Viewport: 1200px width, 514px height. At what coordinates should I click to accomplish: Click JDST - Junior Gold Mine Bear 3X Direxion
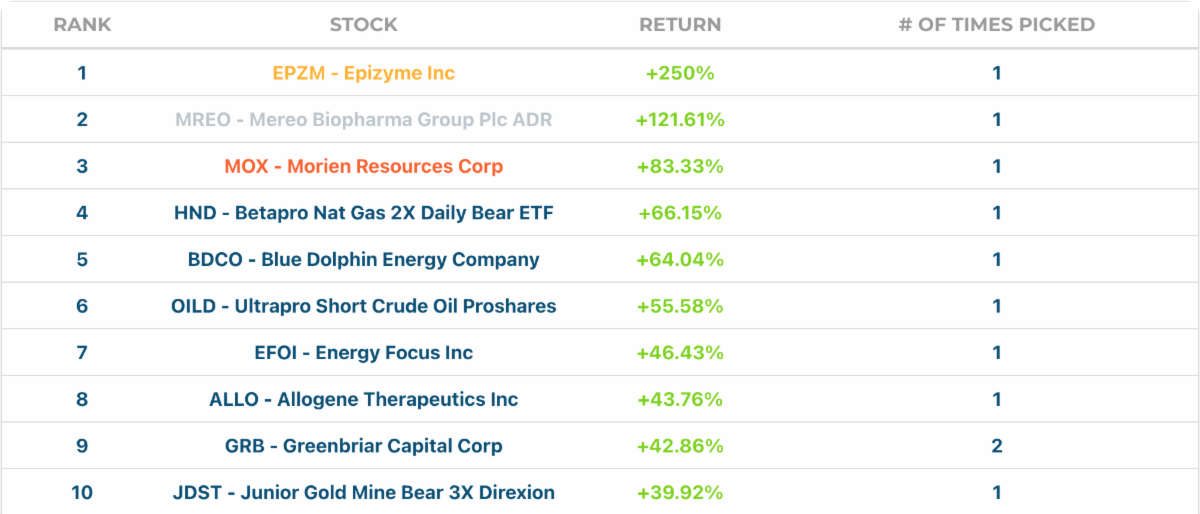coord(363,493)
